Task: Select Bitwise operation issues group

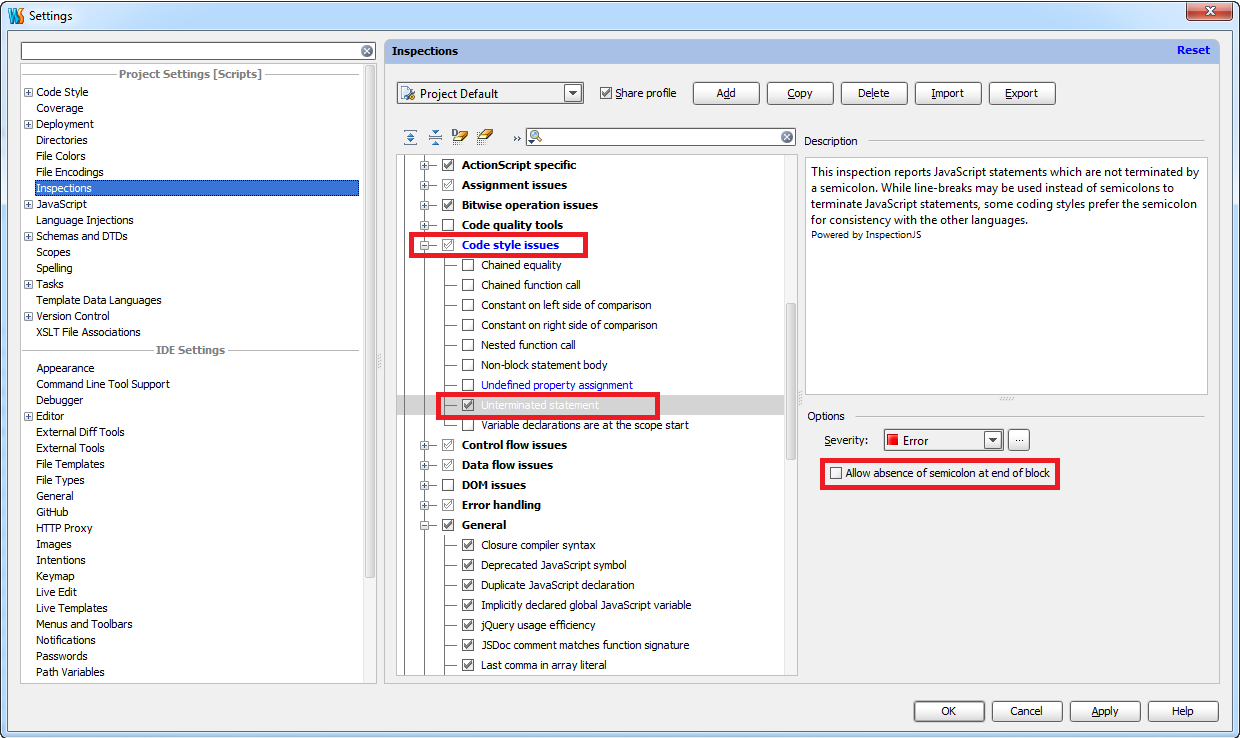Action: 530,205
